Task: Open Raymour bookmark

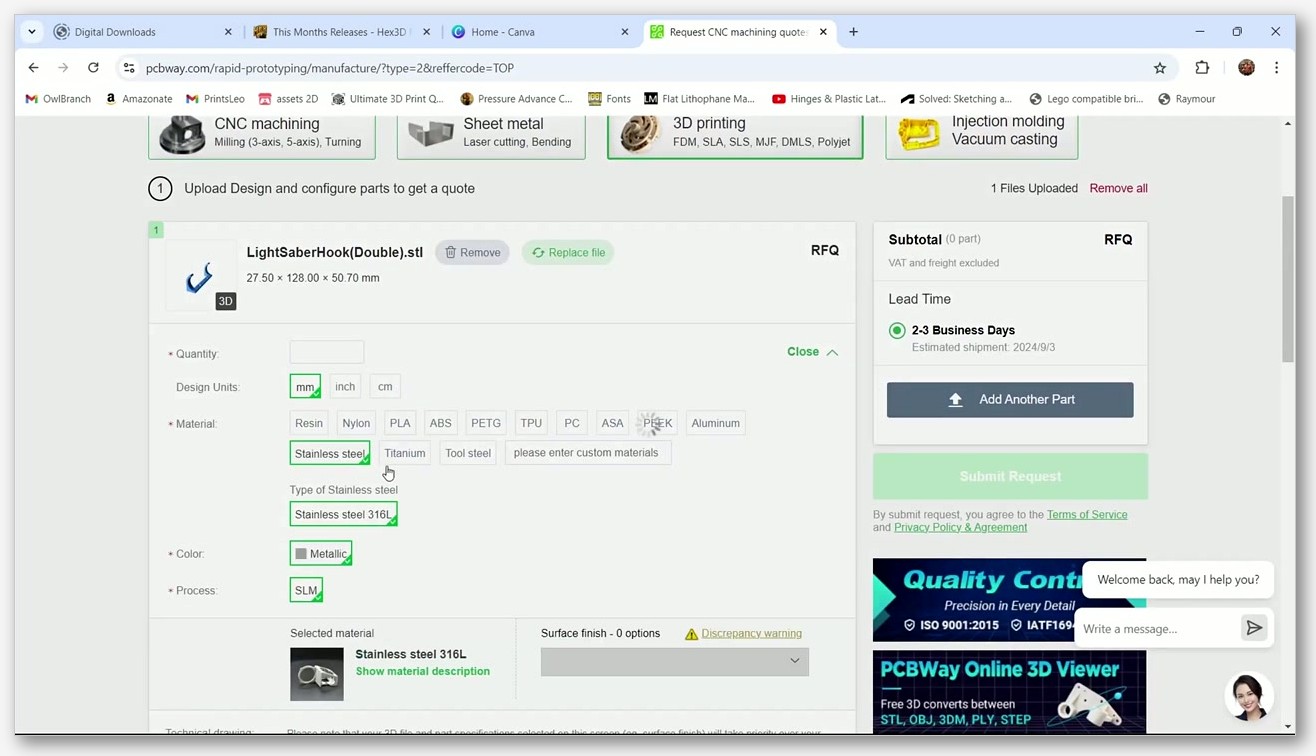Action: click(x=1187, y=99)
